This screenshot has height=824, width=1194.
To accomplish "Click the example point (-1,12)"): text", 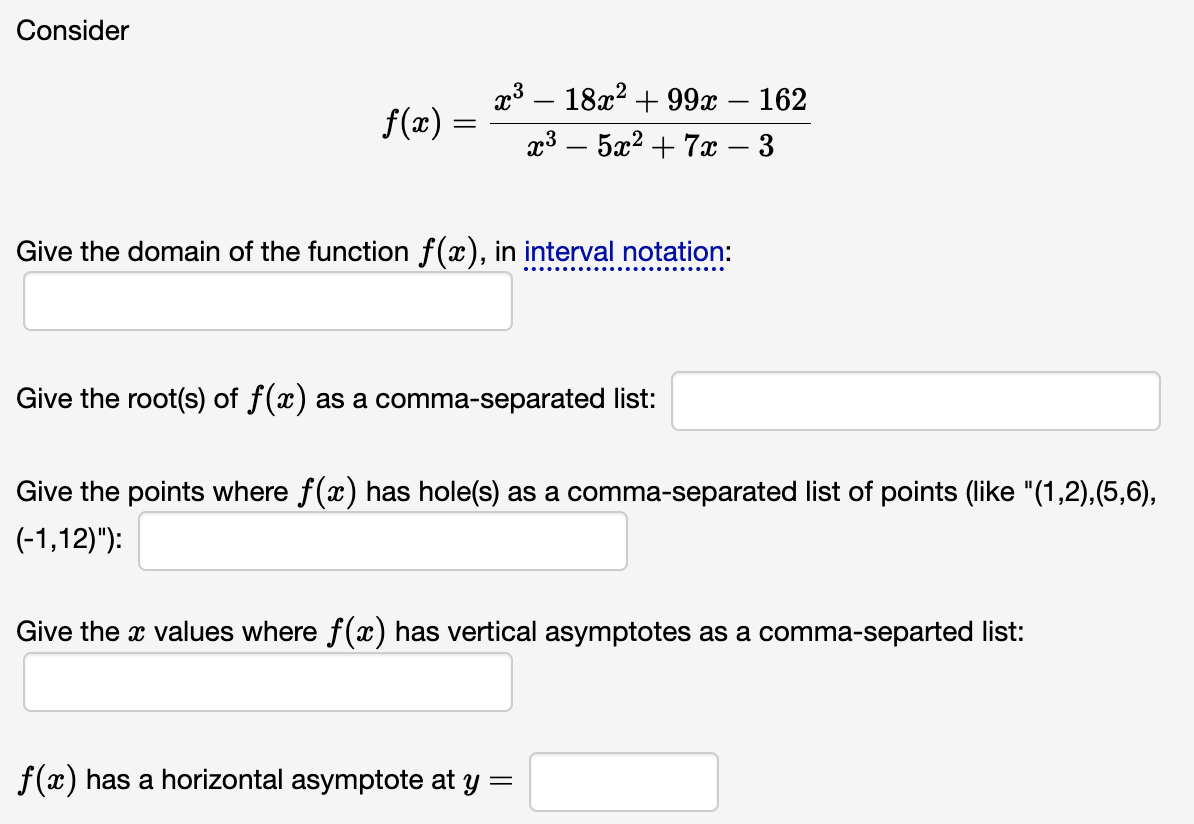I will (69, 539).
